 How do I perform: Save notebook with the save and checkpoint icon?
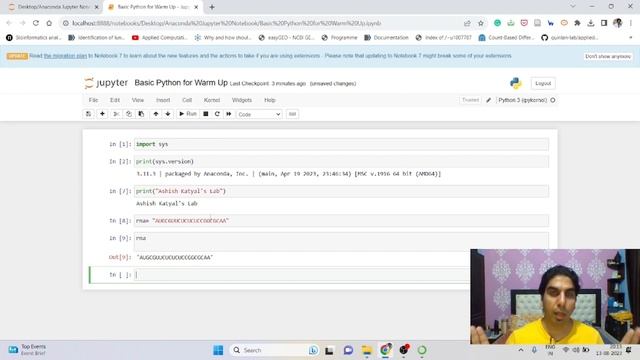tap(88, 114)
